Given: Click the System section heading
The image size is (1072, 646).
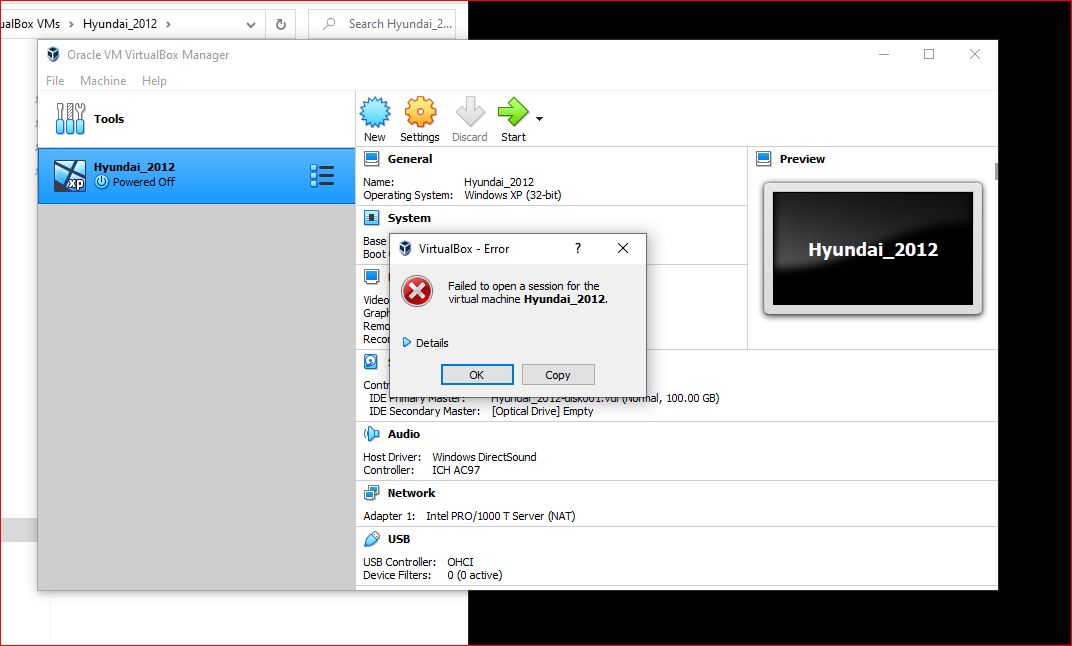Looking at the screenshot, I should (410, 218).
